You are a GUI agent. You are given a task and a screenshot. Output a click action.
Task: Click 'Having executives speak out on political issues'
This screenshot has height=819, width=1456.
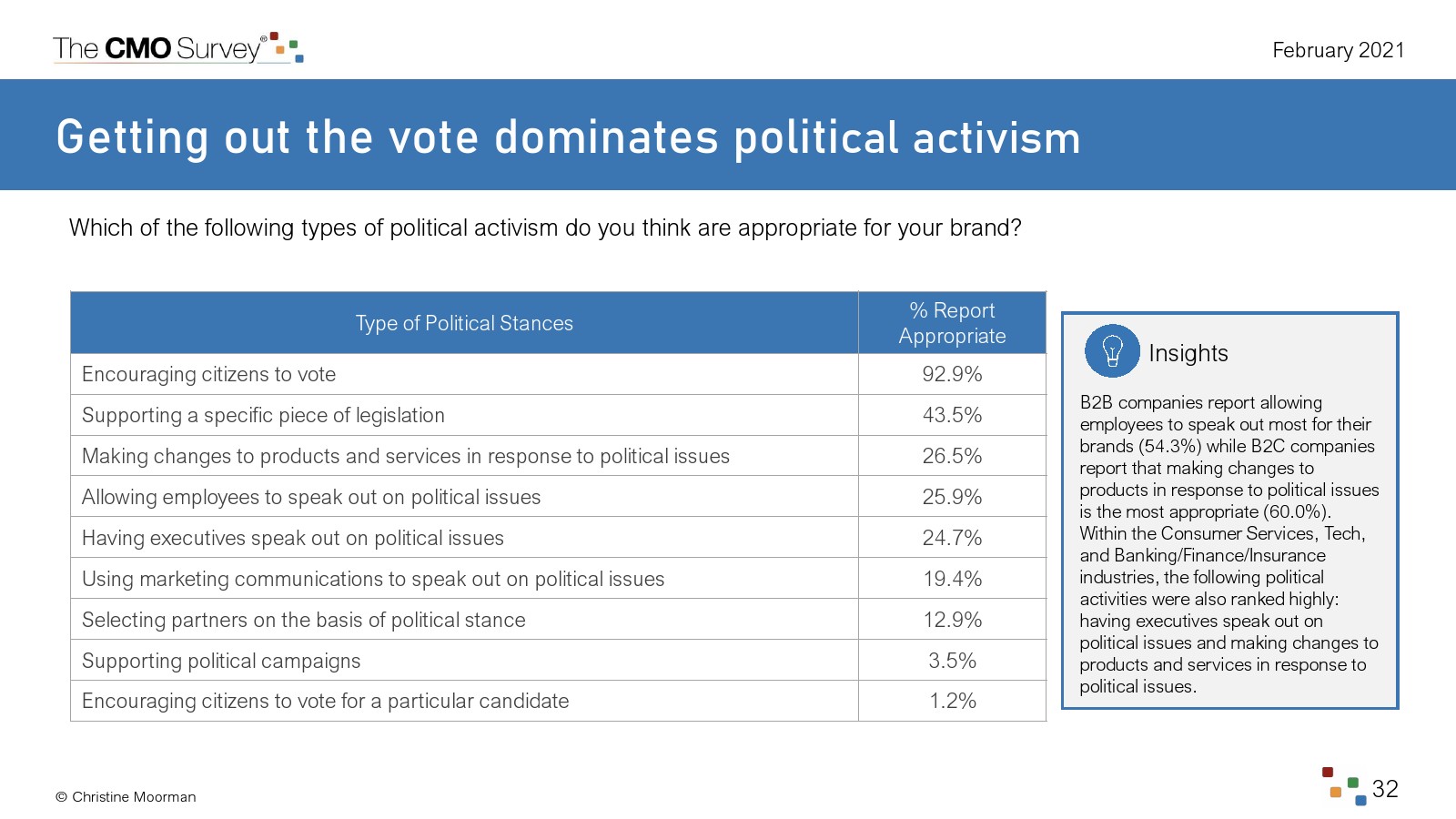[x=293, y=538]
